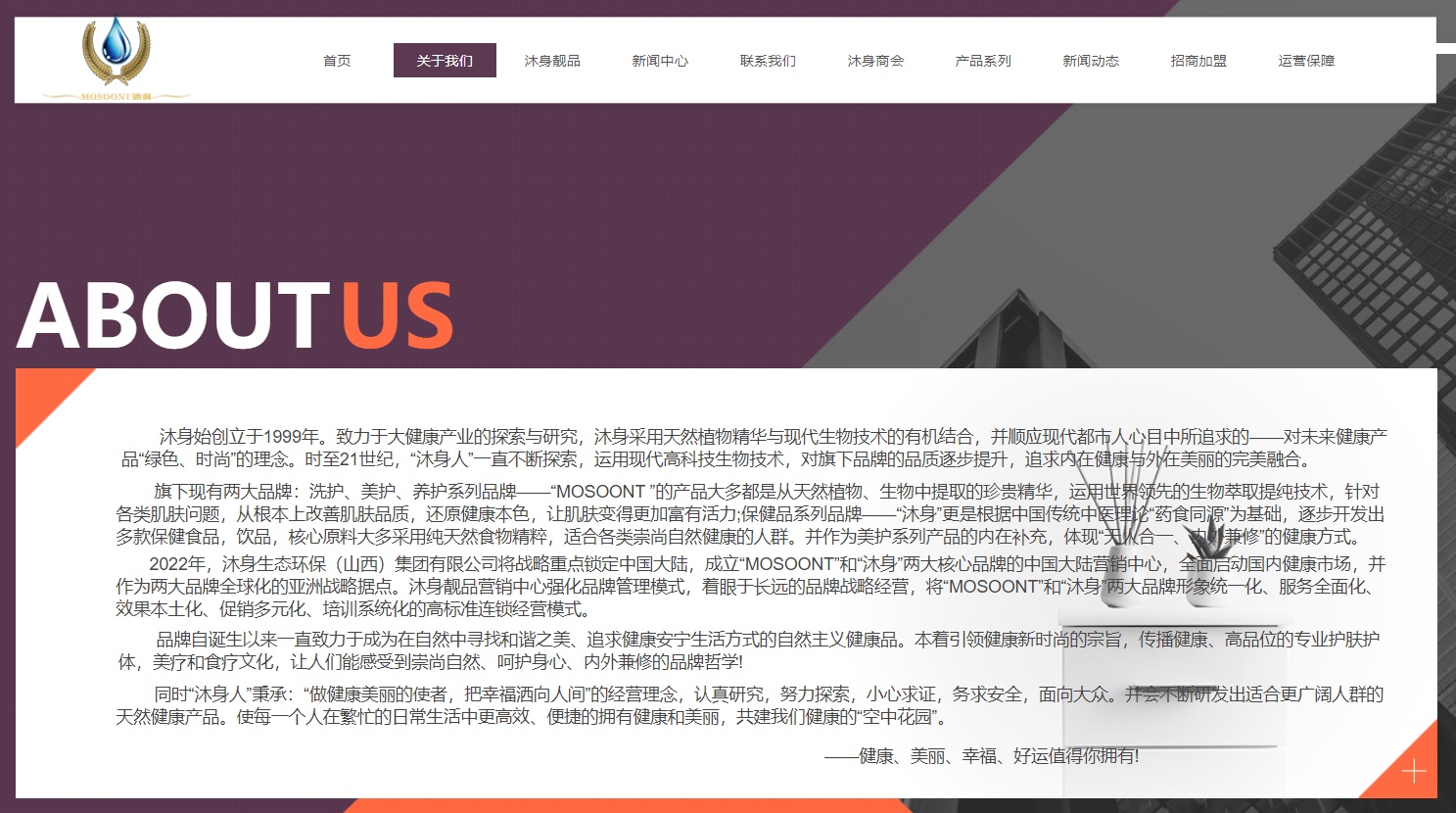Click paragraph starting 旗下现有两大品牌
The image size is (1456, 813).
[750, 513]
